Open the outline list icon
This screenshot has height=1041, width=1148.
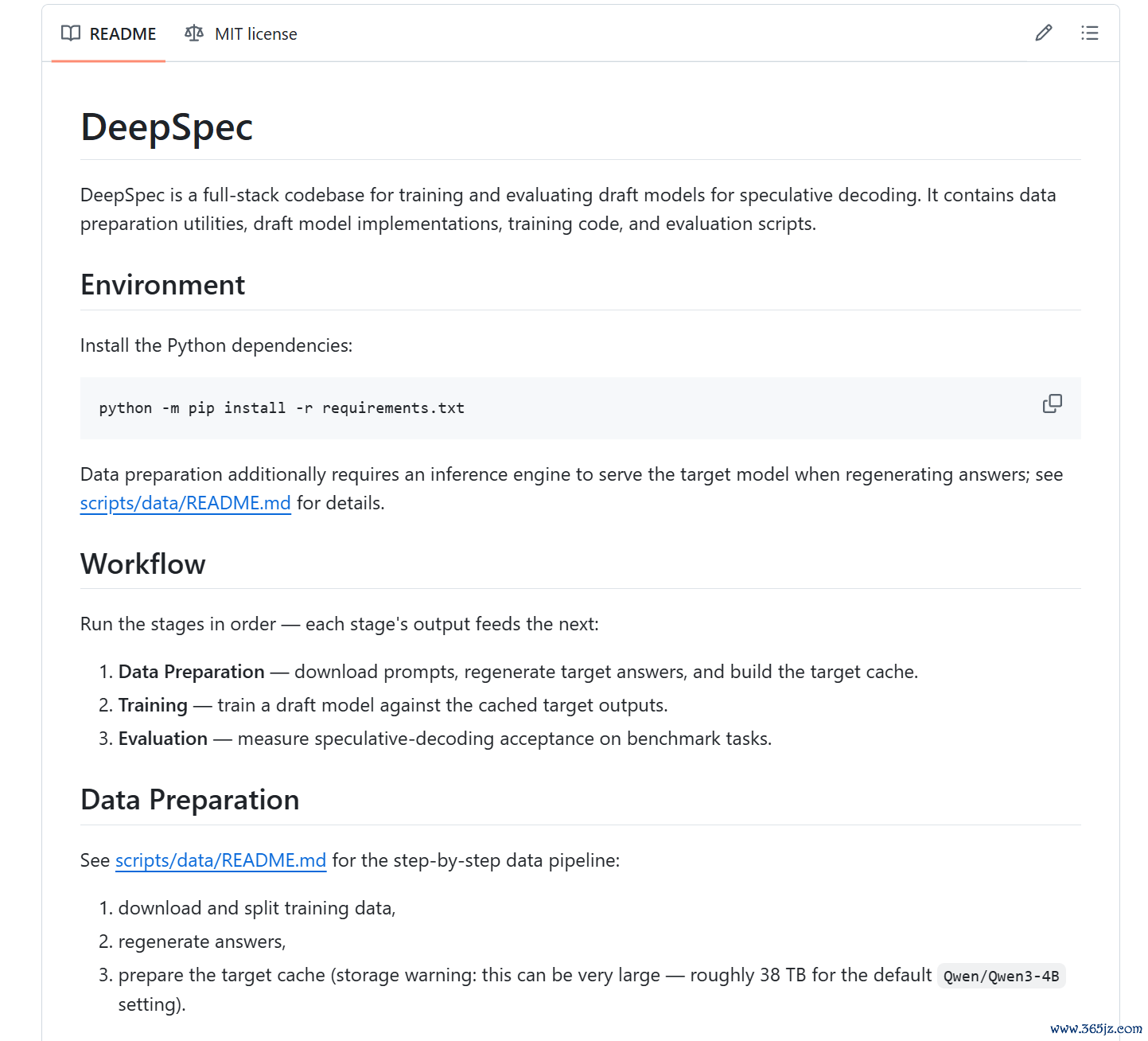click(1090, 33)
